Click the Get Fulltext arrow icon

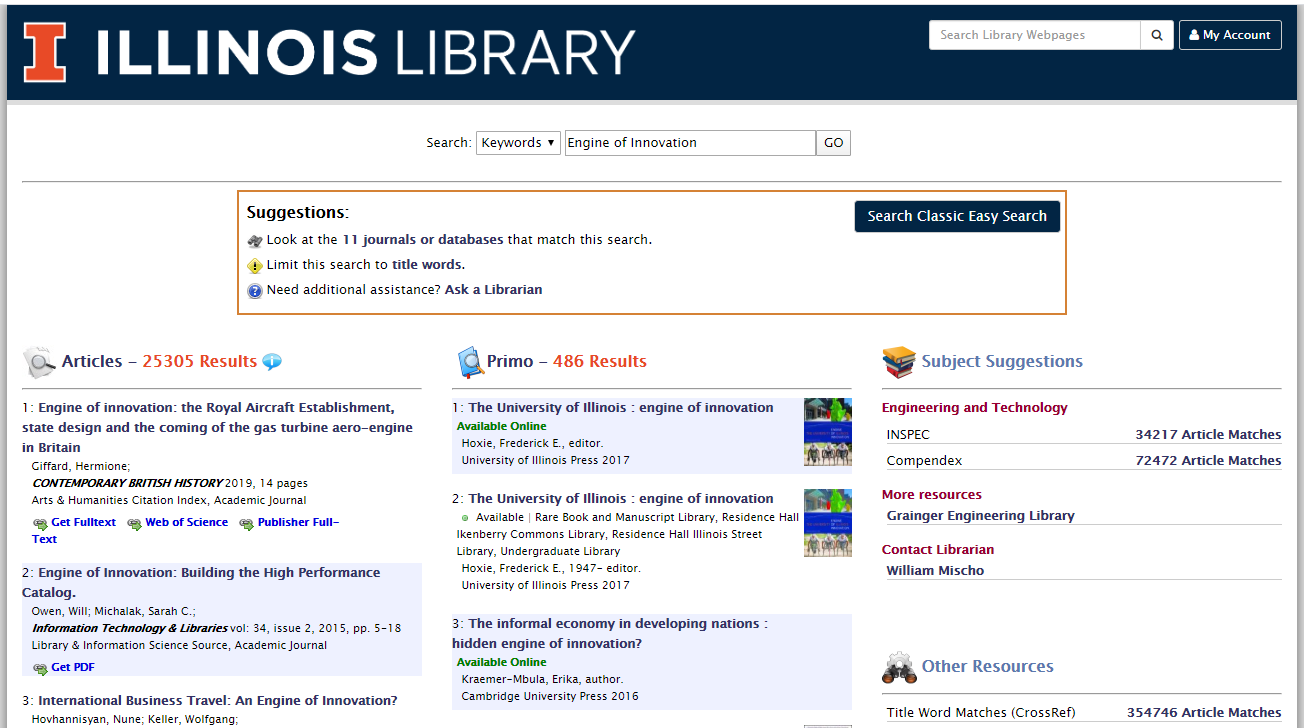click(40, 523)
